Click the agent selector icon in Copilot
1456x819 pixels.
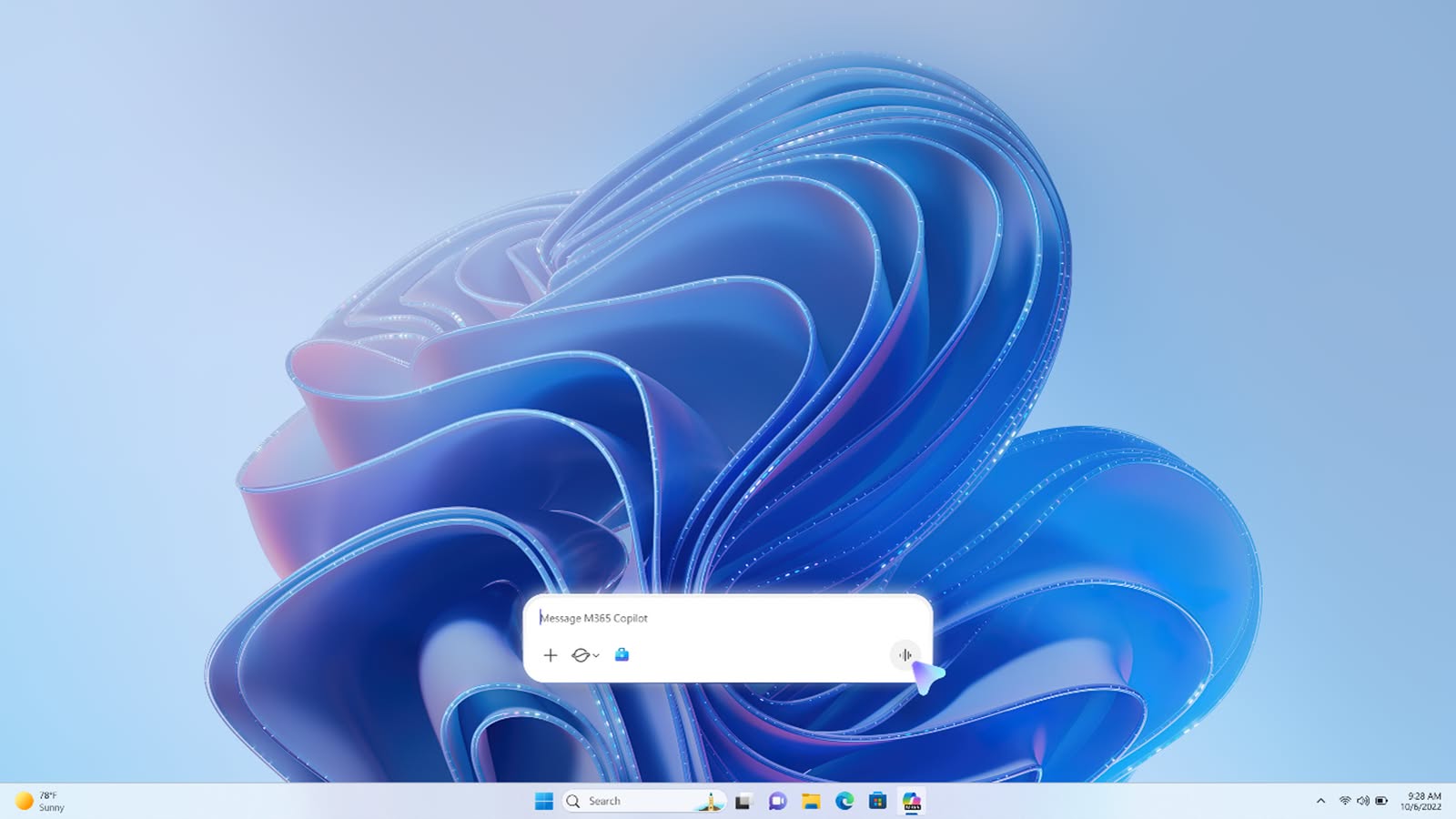point(581,655)
